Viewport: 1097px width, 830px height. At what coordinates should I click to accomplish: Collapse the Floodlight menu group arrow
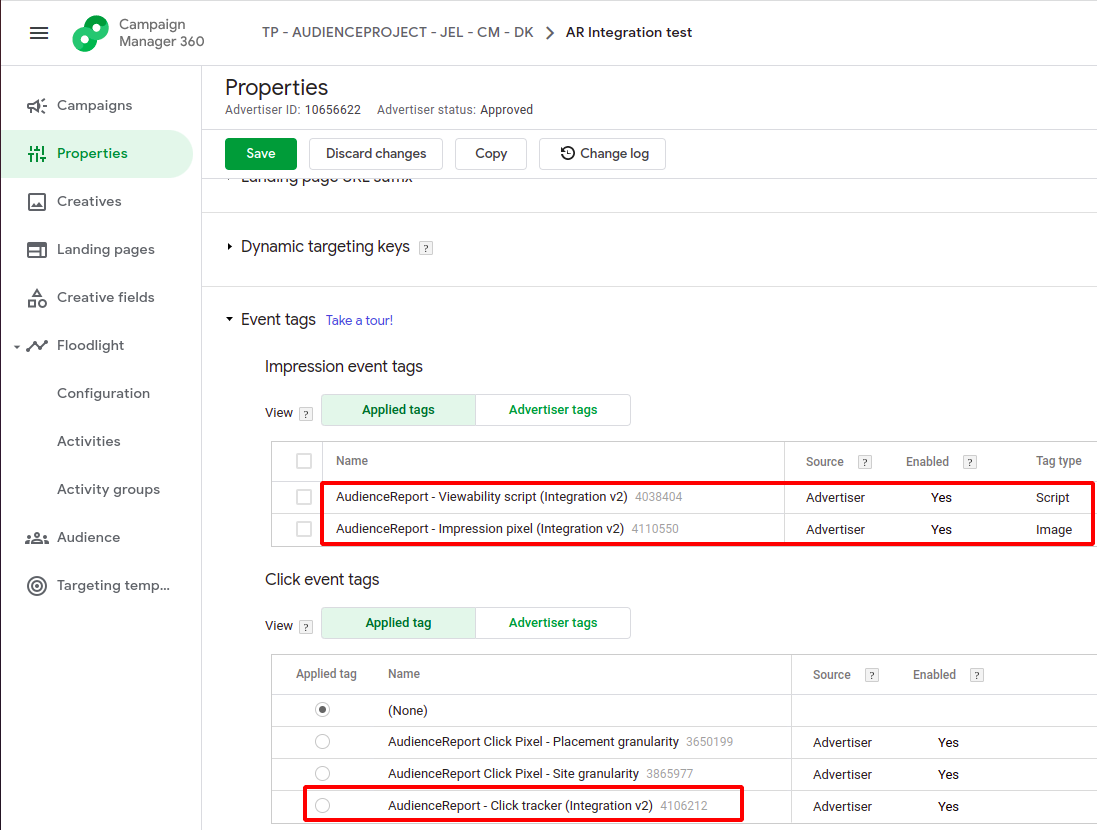click(x=17, y=347)
